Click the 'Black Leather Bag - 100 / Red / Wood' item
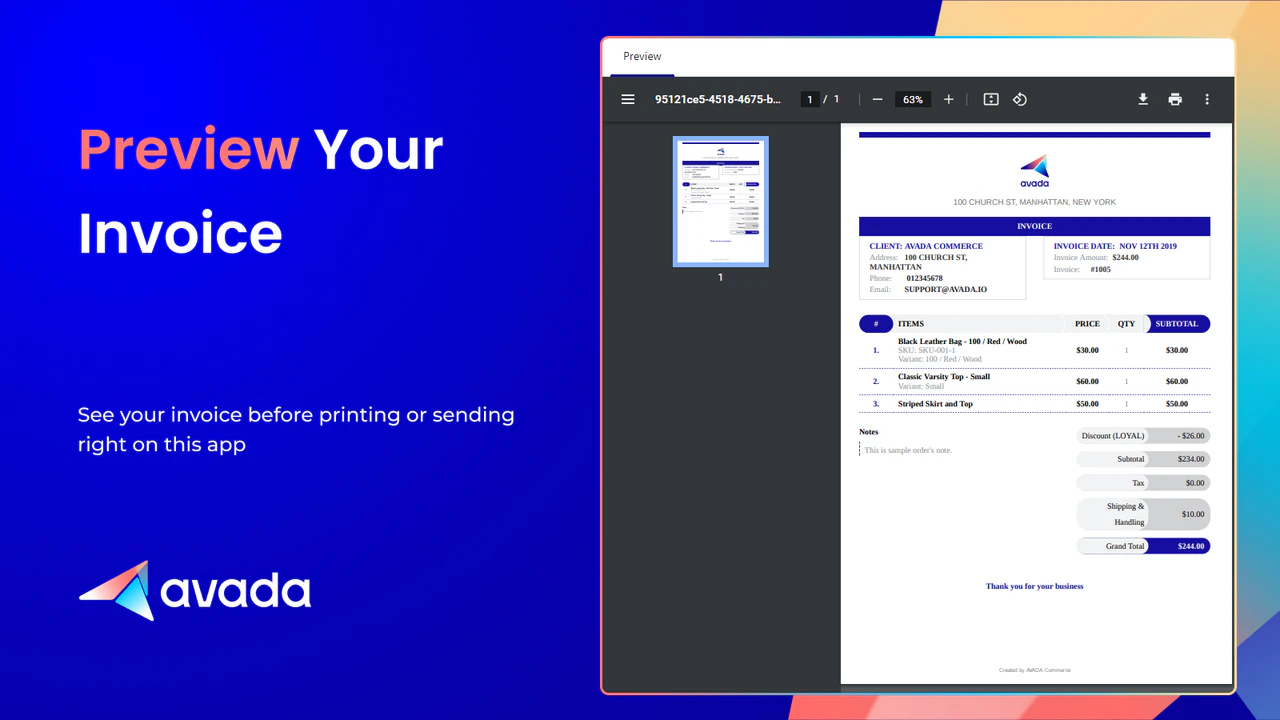This screenshot has width=1280, height=720. (x=962, y=341)
